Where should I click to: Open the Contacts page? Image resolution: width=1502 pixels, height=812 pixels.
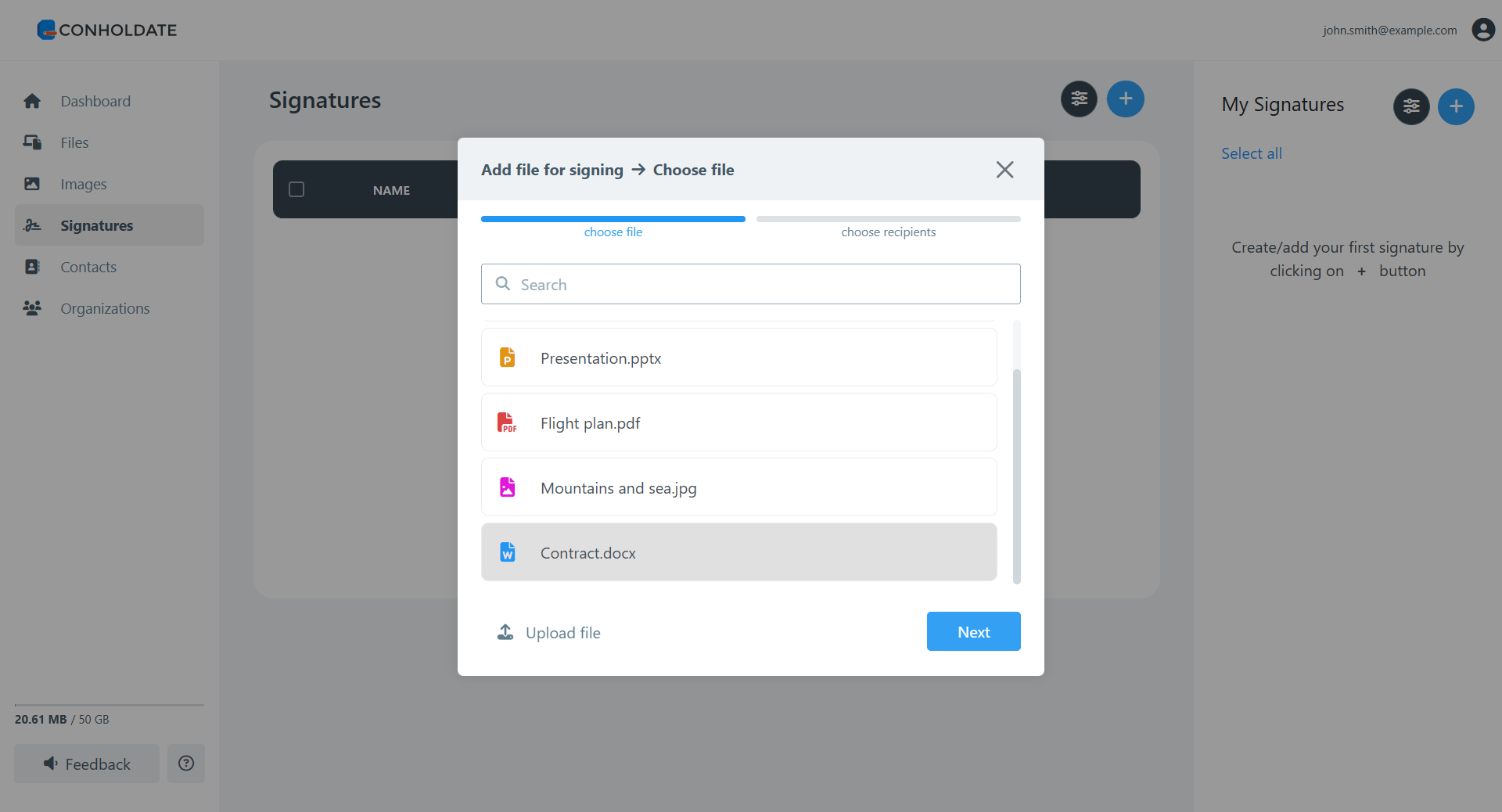[x=88, y=267]
